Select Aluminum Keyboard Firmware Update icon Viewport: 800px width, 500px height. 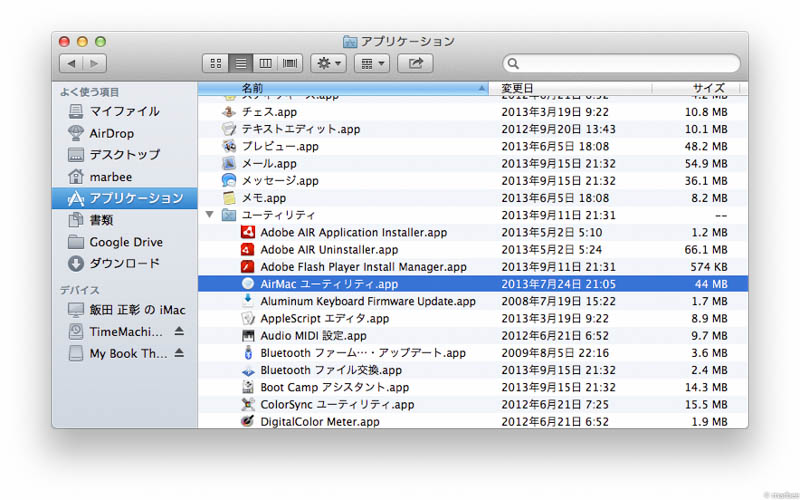click(247, 301)
